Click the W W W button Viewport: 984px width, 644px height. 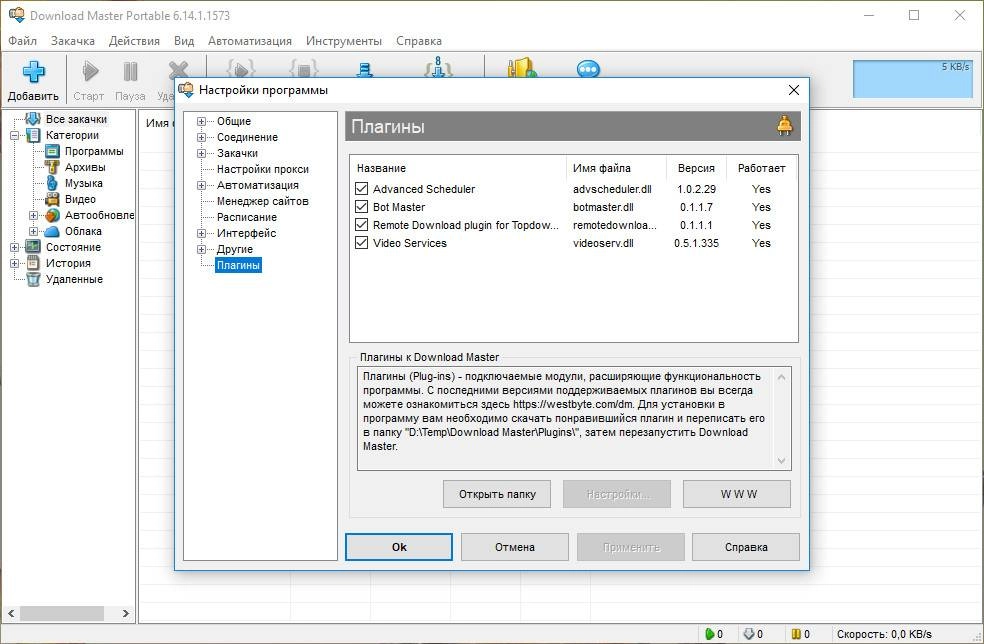click(x=737, y=494)
